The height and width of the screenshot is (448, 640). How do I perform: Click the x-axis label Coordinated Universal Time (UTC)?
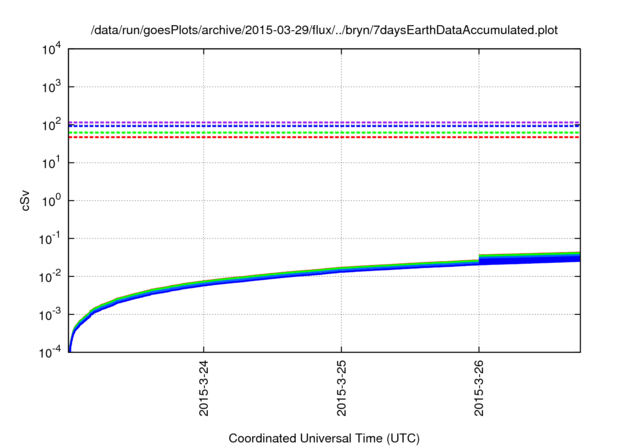point(324,439)
